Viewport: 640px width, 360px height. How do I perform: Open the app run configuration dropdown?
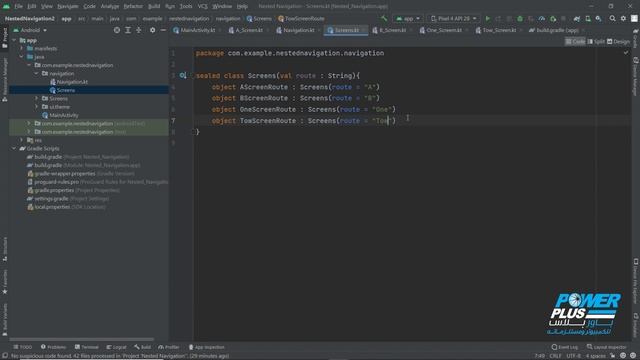pyautogui.click(x=408, y=19)
